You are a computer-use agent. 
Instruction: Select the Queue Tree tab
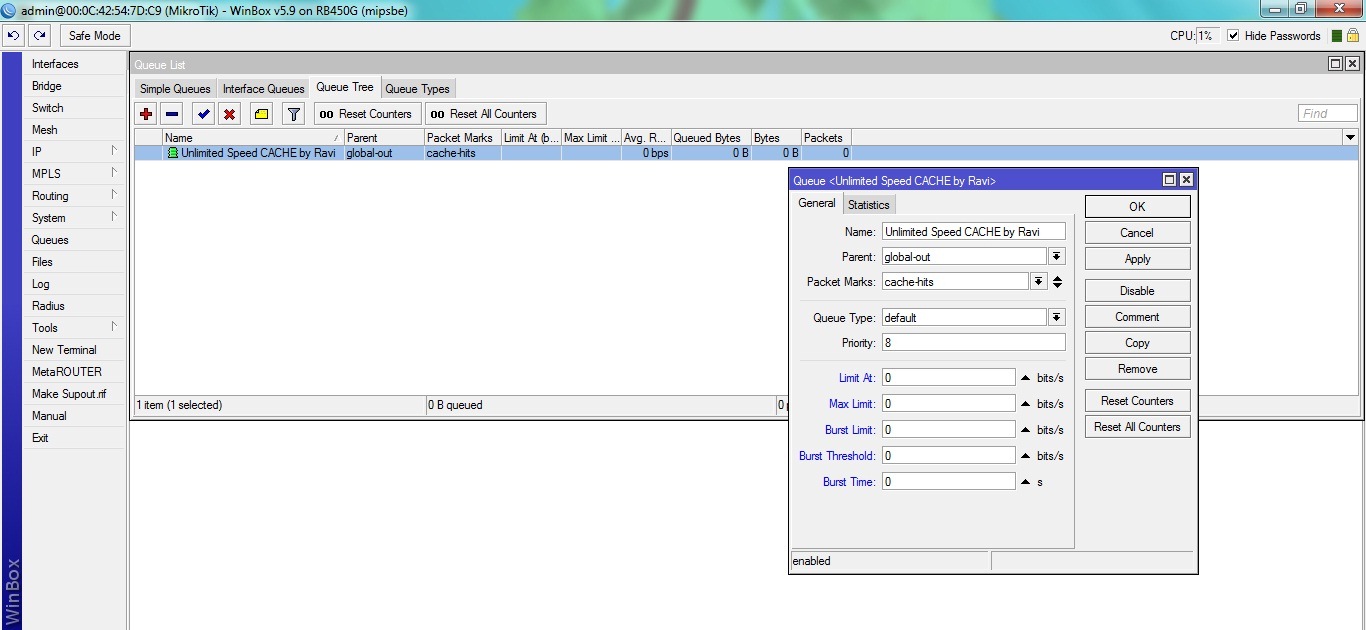tap(345, 88)
